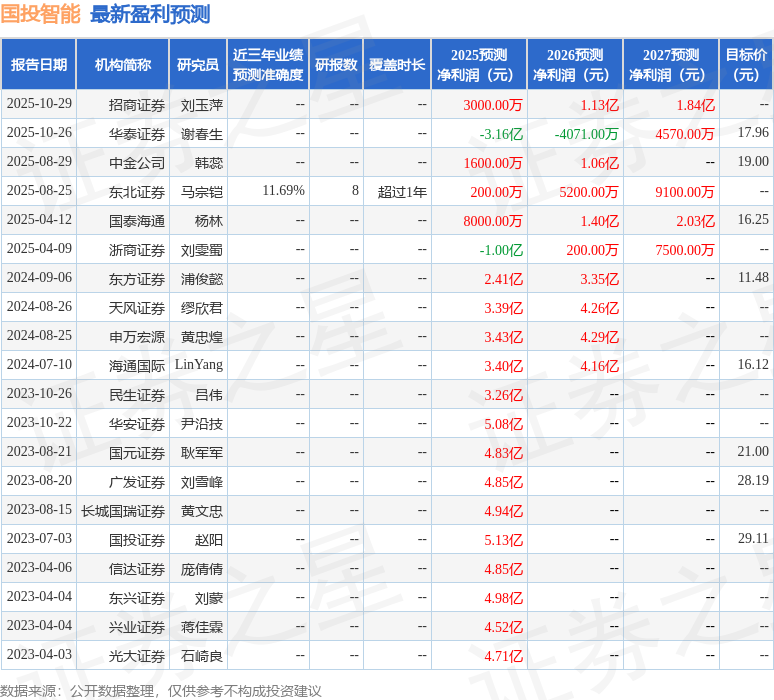Click analyst name LinYang
Screen dimensions: 774x700
199,366
